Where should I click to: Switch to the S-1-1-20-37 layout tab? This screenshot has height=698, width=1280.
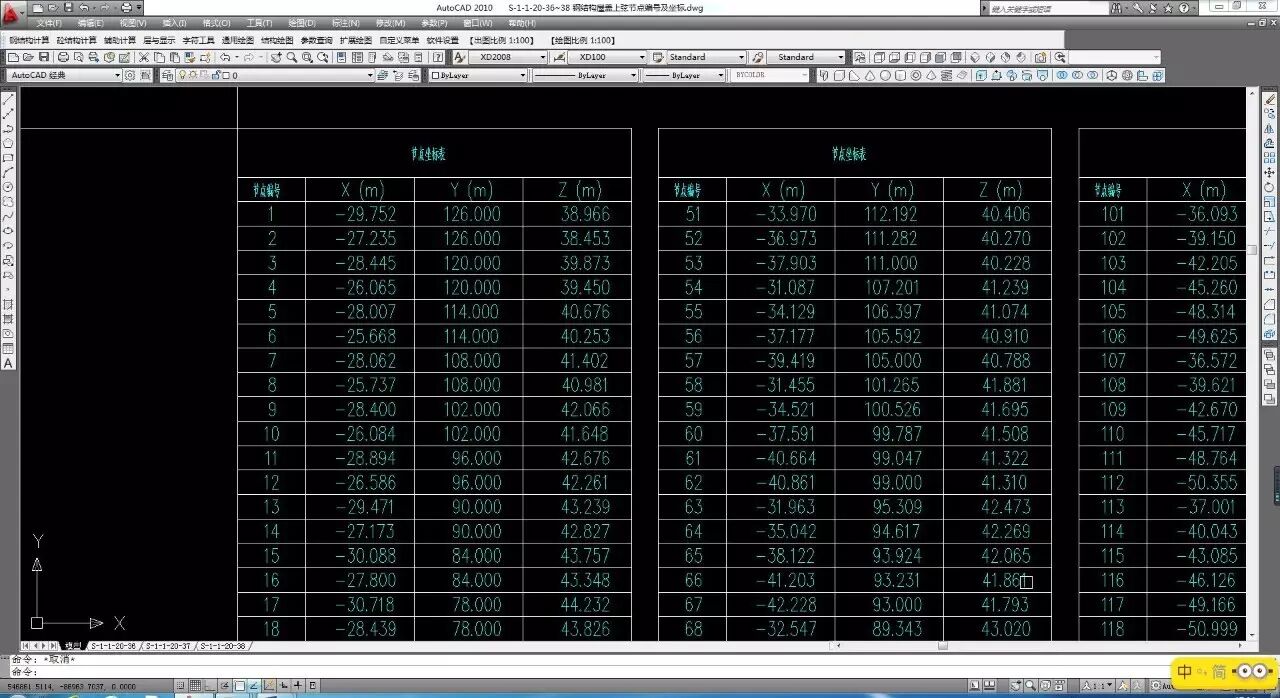(x=168, y=646)
